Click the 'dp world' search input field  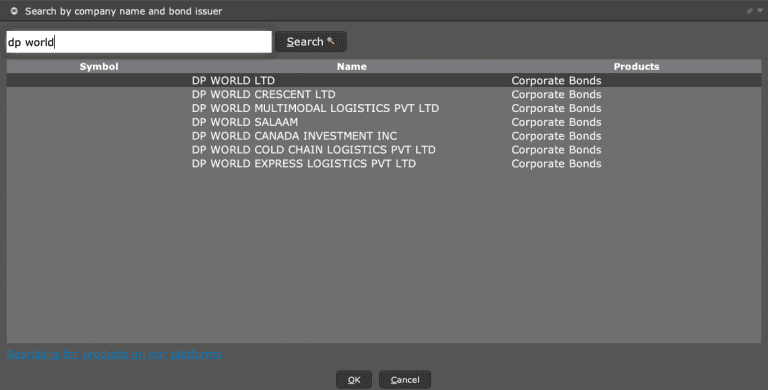pos(139,42)
